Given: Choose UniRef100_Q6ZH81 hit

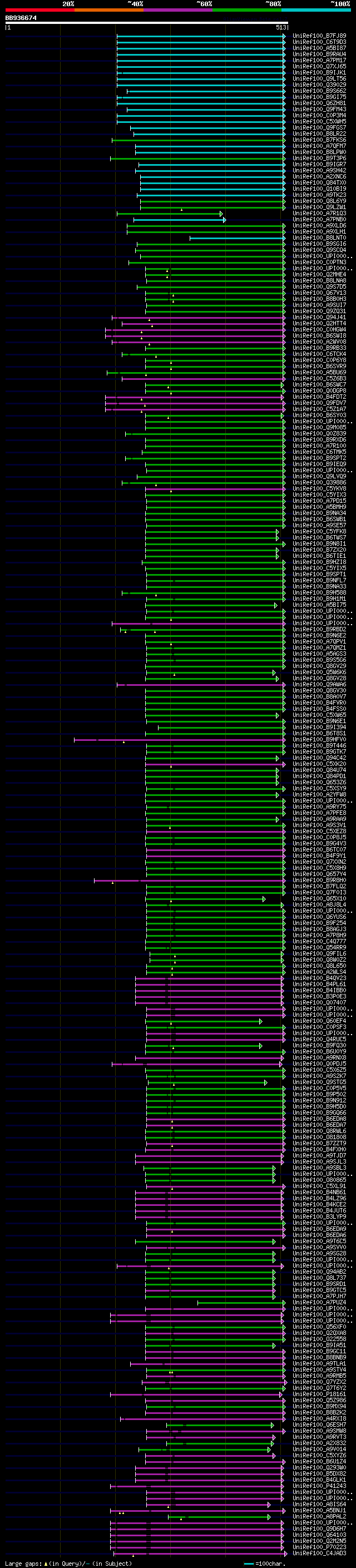Looking at the screenshot, I should click(x=319, y=103).
